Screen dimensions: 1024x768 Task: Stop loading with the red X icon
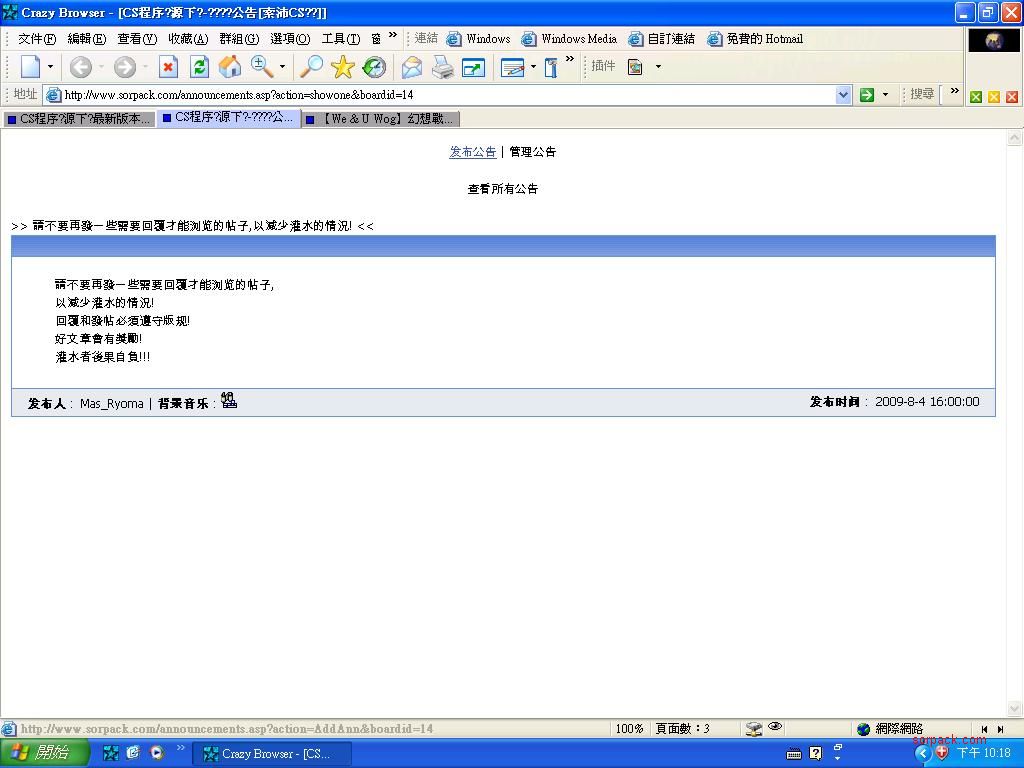[x=168, y=67]
